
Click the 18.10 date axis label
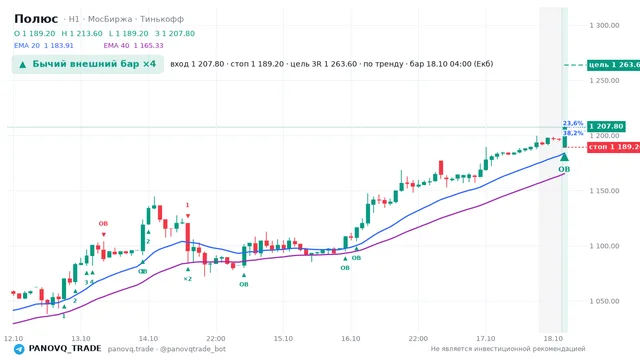point(553,338)
